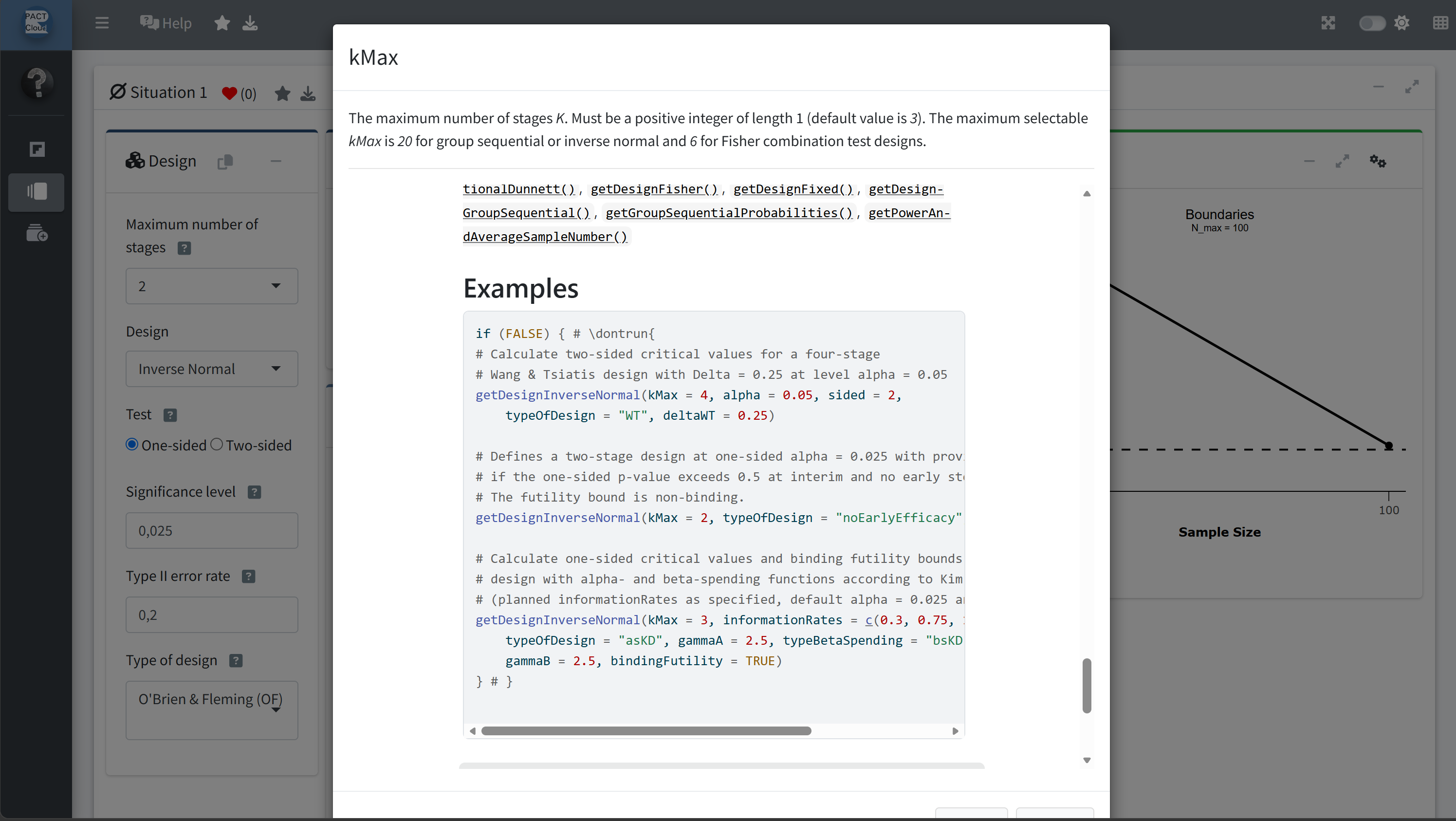Click the code block scroll right arrow
The height and width of the screenshot is (821, 1456).
click(x=955, y=730)
